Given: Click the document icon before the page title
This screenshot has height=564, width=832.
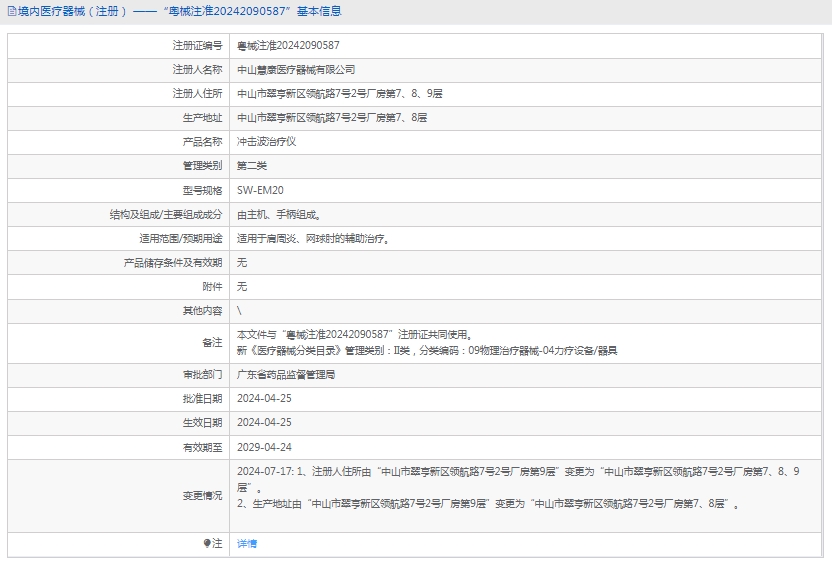Looking at the screenshot, I should point(11,12).
